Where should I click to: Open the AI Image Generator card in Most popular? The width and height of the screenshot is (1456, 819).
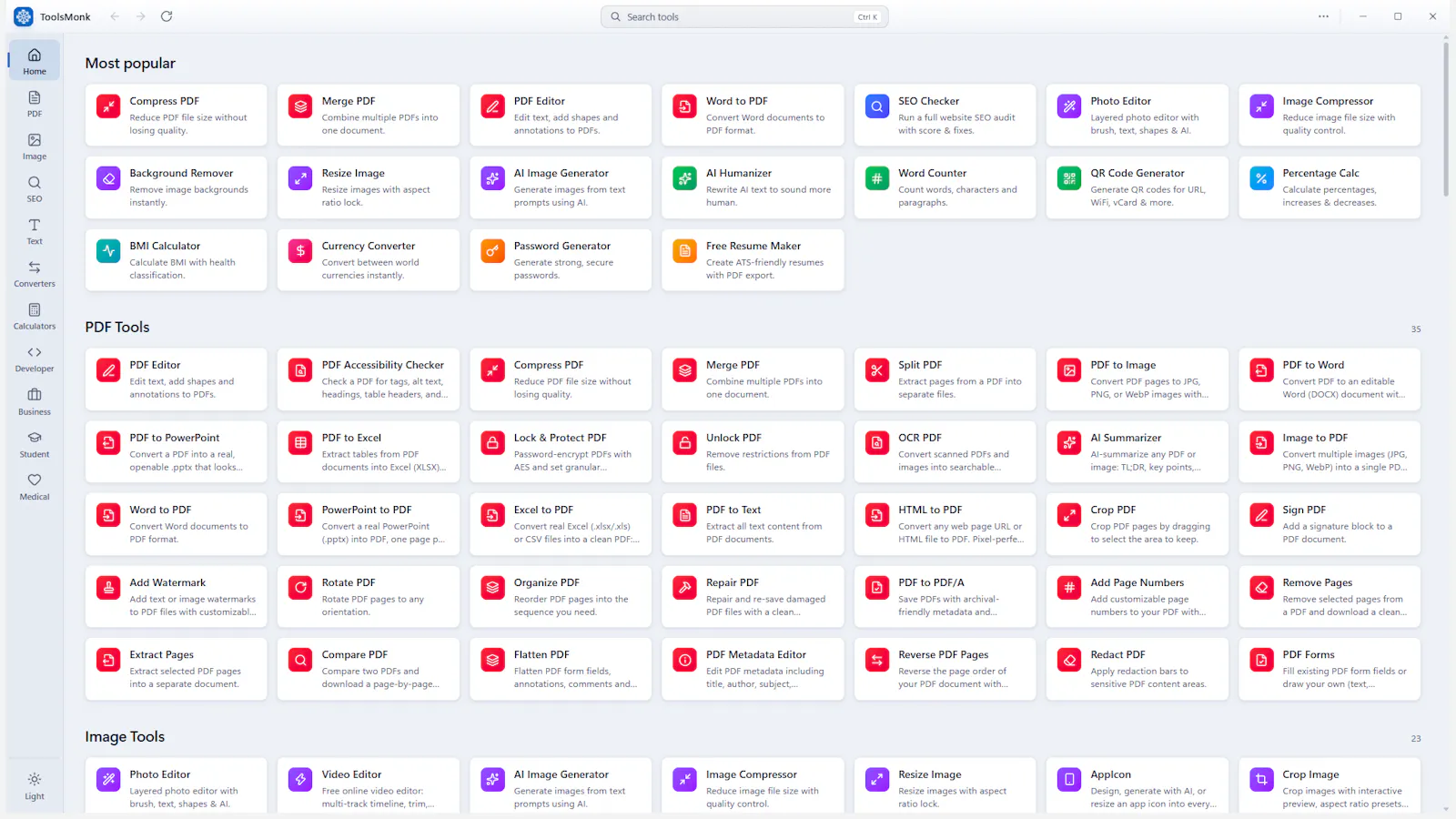(561, 187)
